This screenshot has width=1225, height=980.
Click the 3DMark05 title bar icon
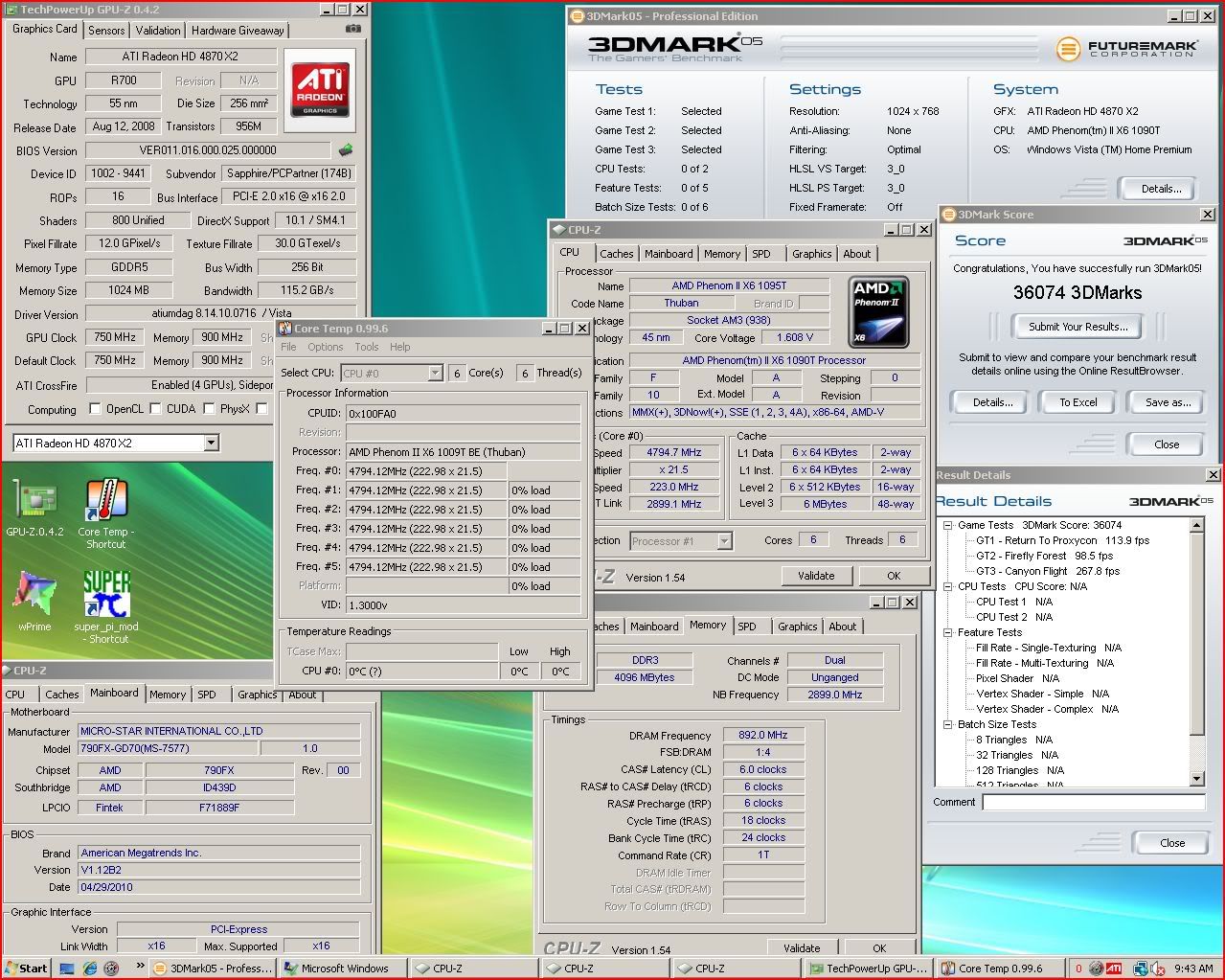pos(577,16)
